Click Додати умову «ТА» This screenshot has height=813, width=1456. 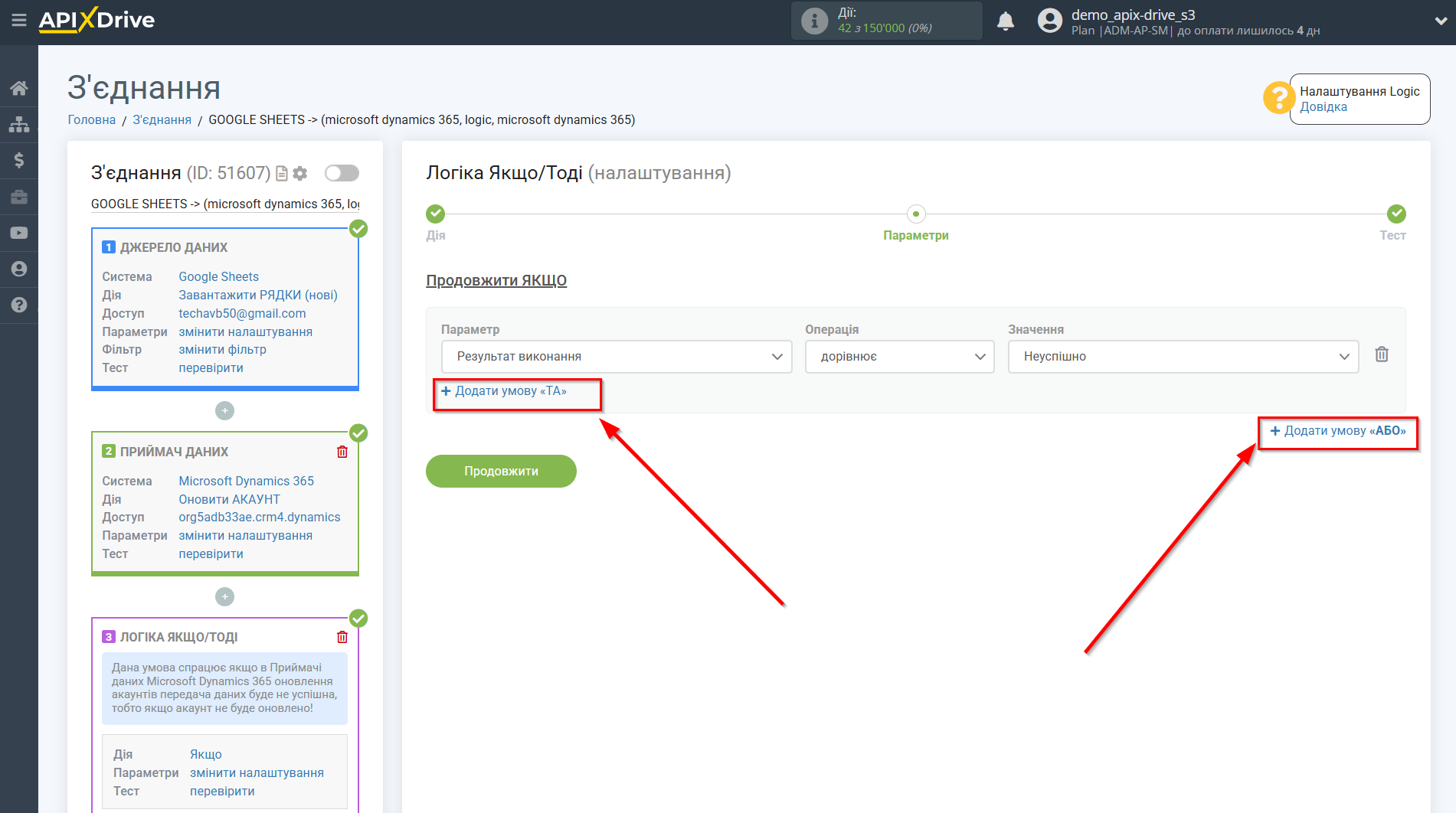coord(504,391)
